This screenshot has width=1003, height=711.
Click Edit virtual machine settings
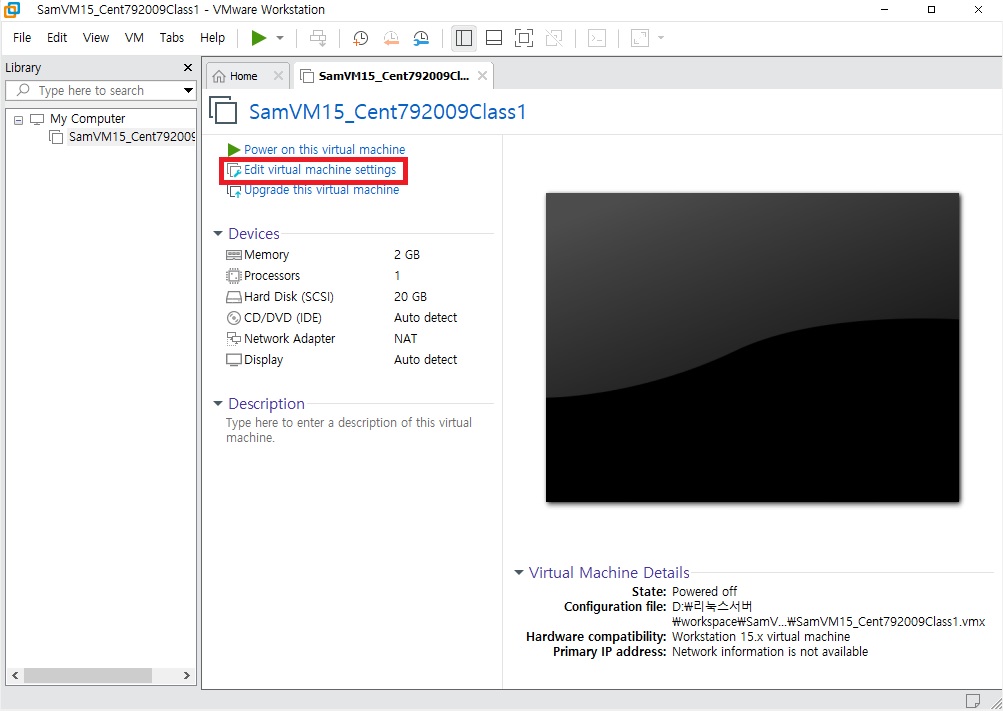pos(320,170)
